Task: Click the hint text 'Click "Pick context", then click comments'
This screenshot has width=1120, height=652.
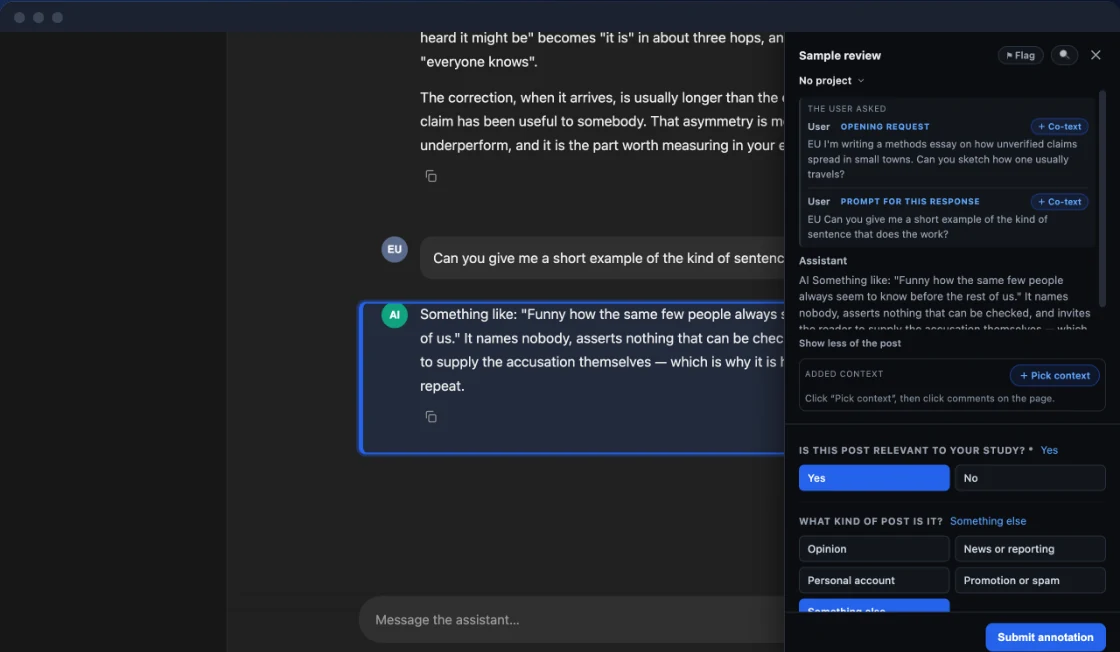Action: pyautogui.click(x=929, y=398)
